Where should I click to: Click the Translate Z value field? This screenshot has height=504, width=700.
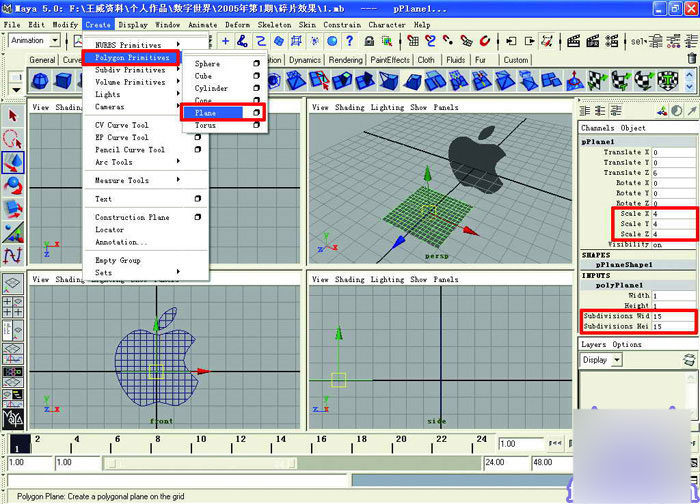(x=673, y=173)
